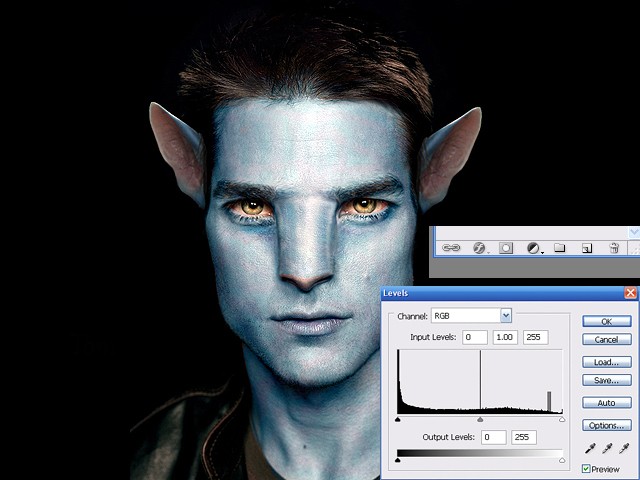The width and height of the screenshot is (640, 480).
Task: Click the delete layer trash icon
Action: tap(614, 248)
